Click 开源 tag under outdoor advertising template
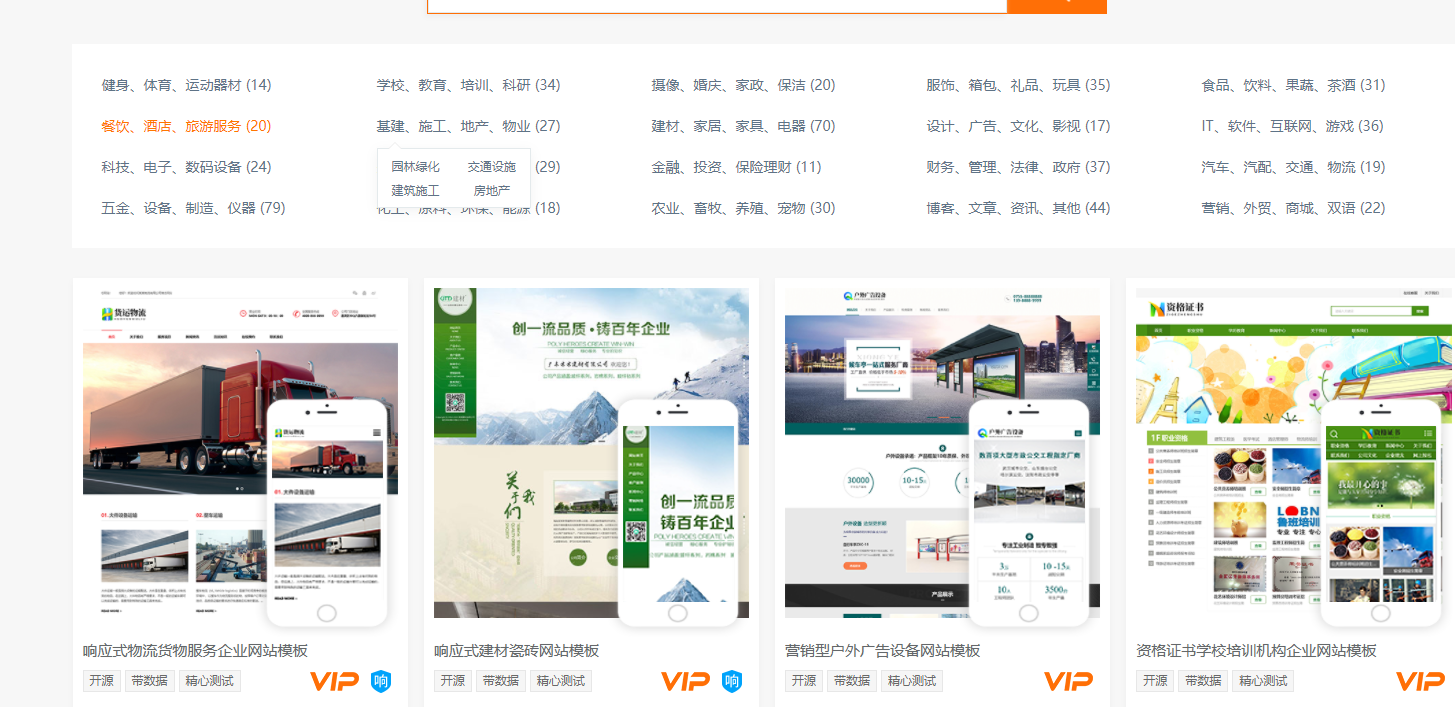 pos(805,681)
